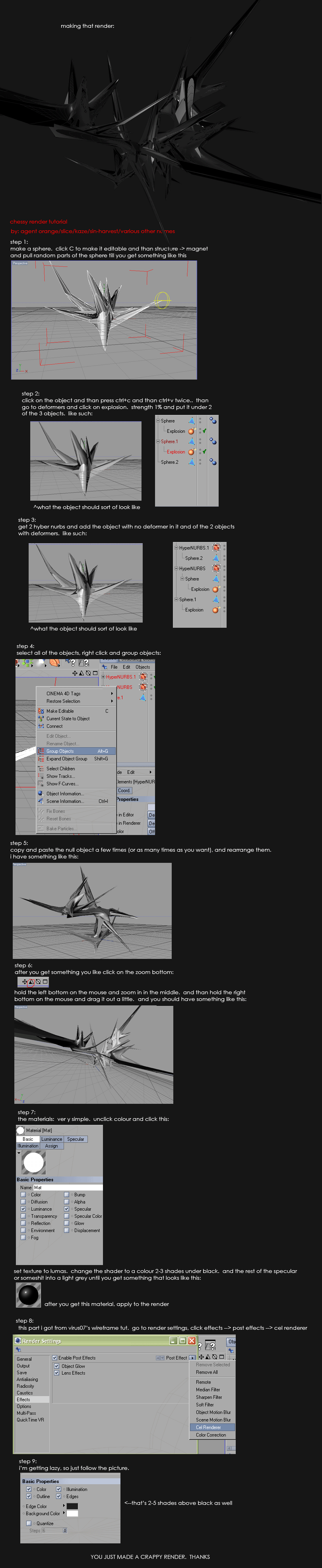Click the Object Information icon
The width and height of the screenshot is (322, 1568).
pyautogui.click(x=41, y=794)
